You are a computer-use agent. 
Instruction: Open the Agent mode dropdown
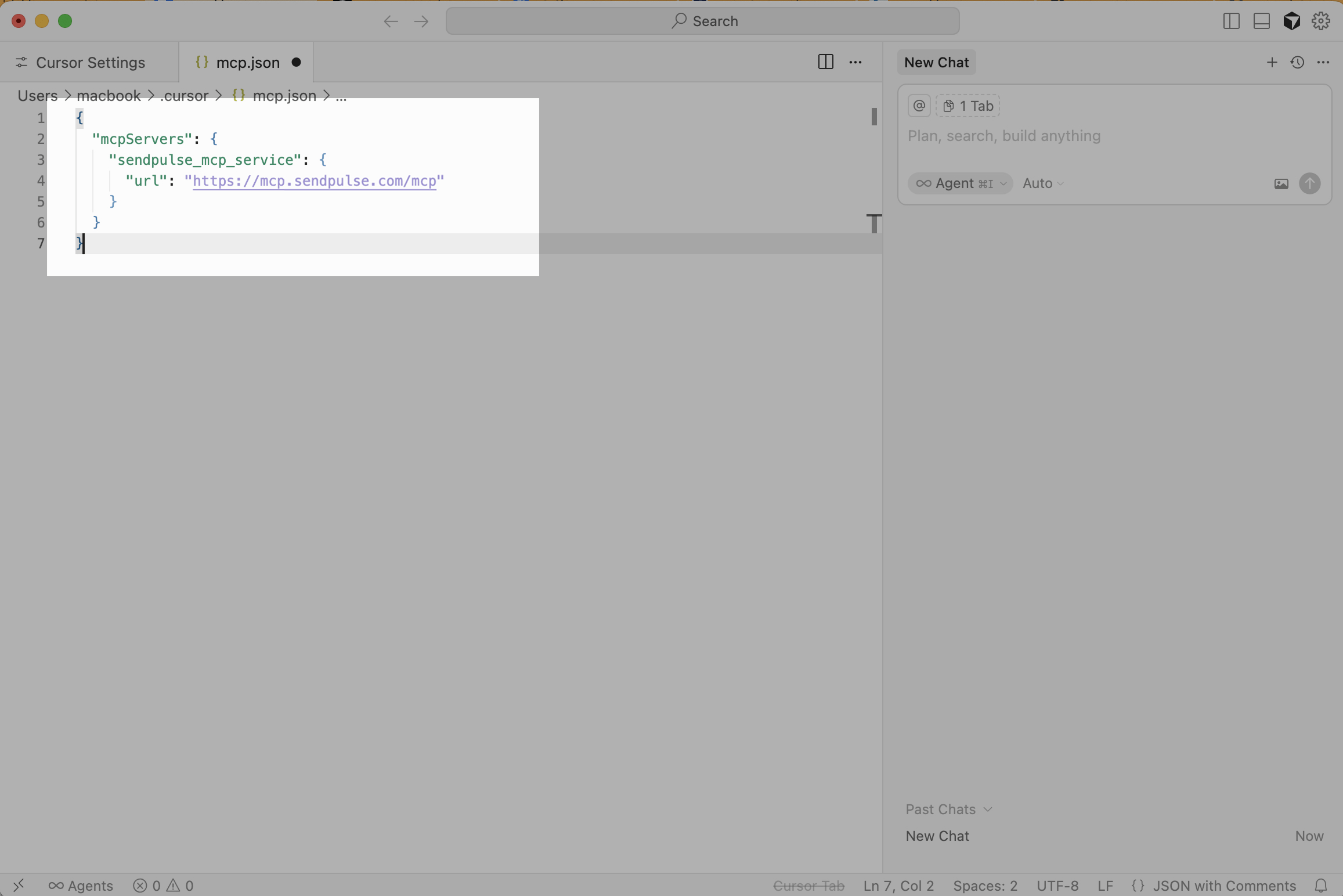click(960, 183)
